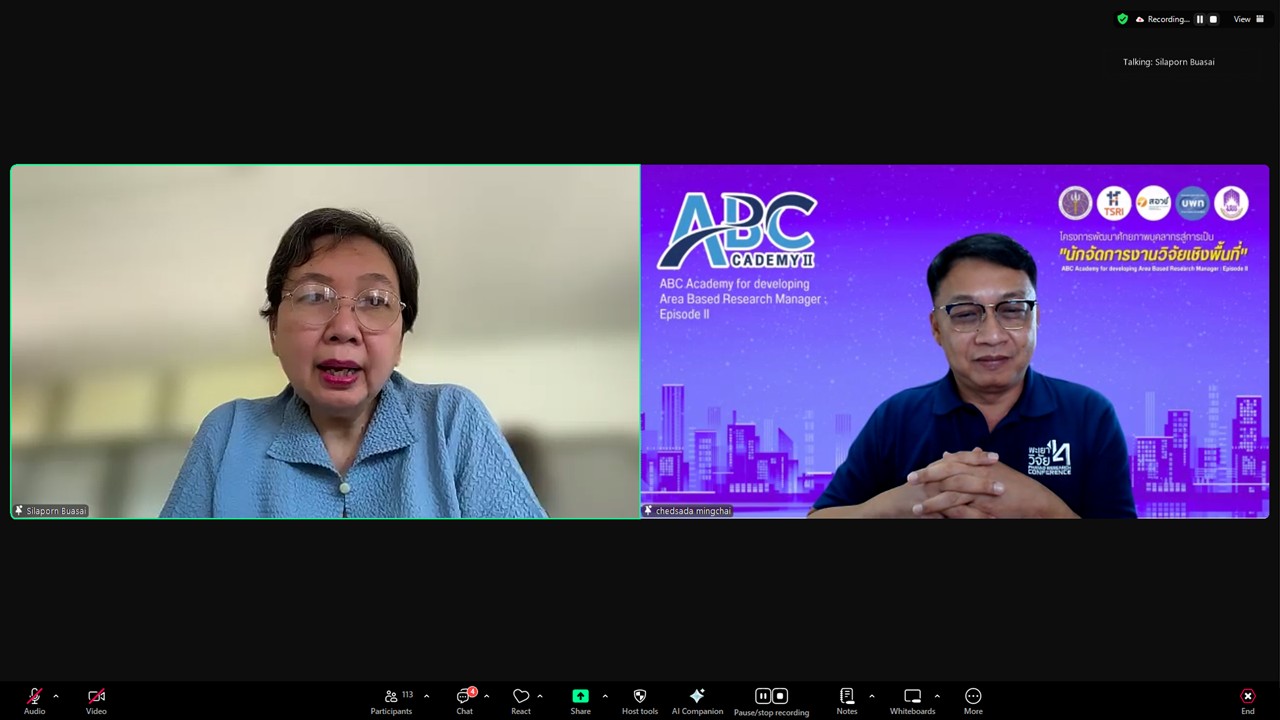
Task: Expand the chevron next to Notes
Action: (x=871, y=696)
